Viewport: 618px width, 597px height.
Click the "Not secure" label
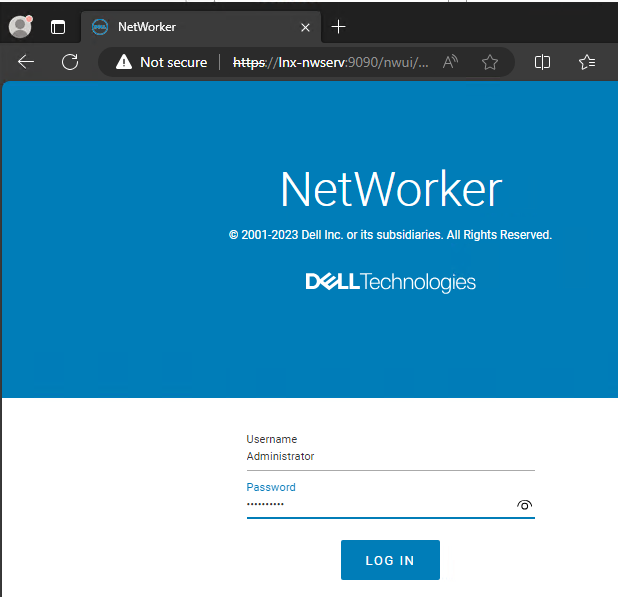(173, 62)
